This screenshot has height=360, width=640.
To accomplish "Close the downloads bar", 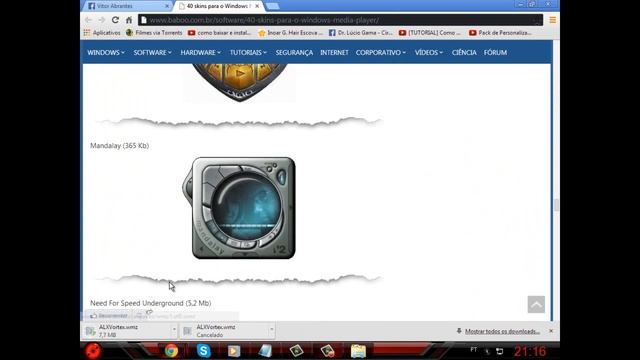I will pyautogui.click(x=551, y=331).
